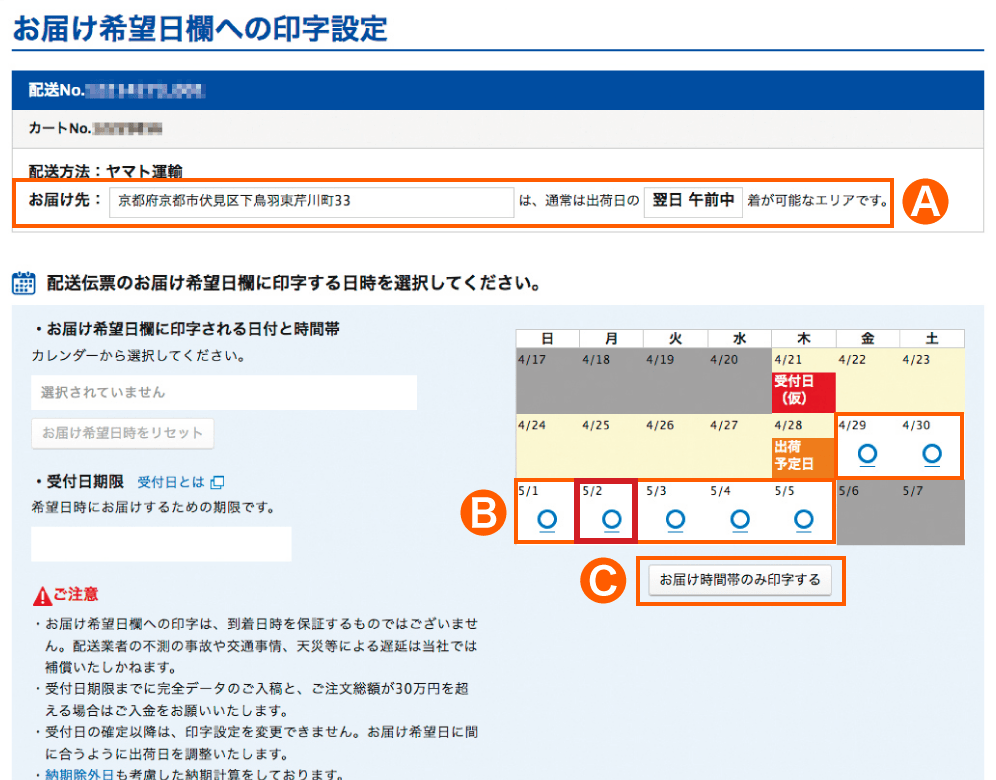Click the external link icon beside 受付日とは
Viewport: 996px width, 780px height.
click(217, 482)
